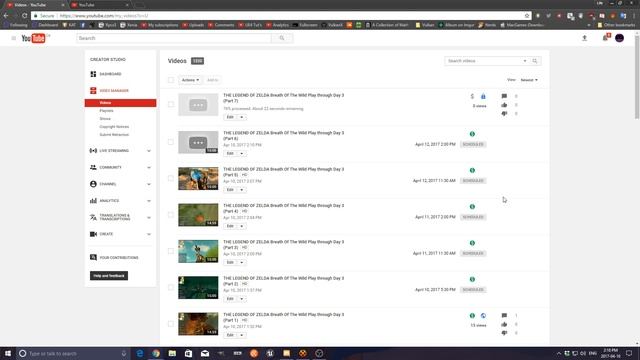Viewport: 640px width, 360px height.
Task: Click the Help and feedback button
Action: tap(109, 276)
